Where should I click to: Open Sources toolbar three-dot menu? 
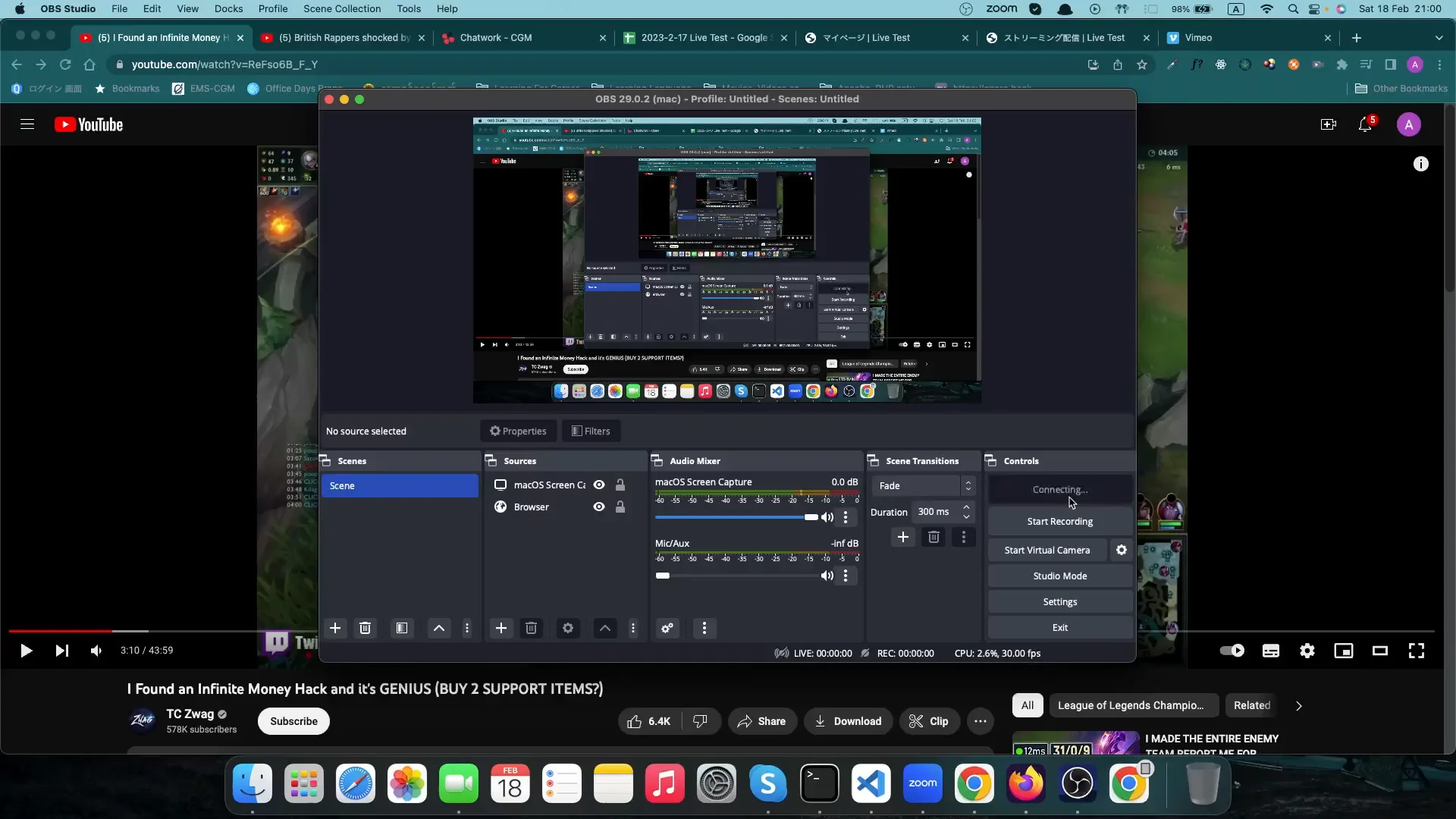633,628
